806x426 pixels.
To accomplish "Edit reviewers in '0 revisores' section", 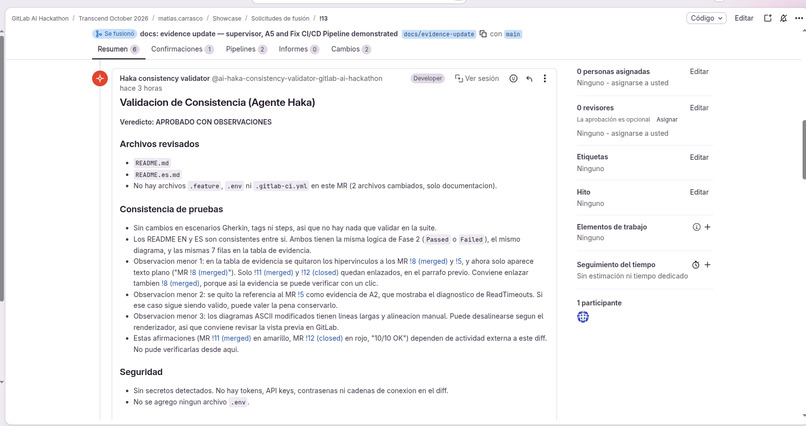I will (x=699, y=108).
